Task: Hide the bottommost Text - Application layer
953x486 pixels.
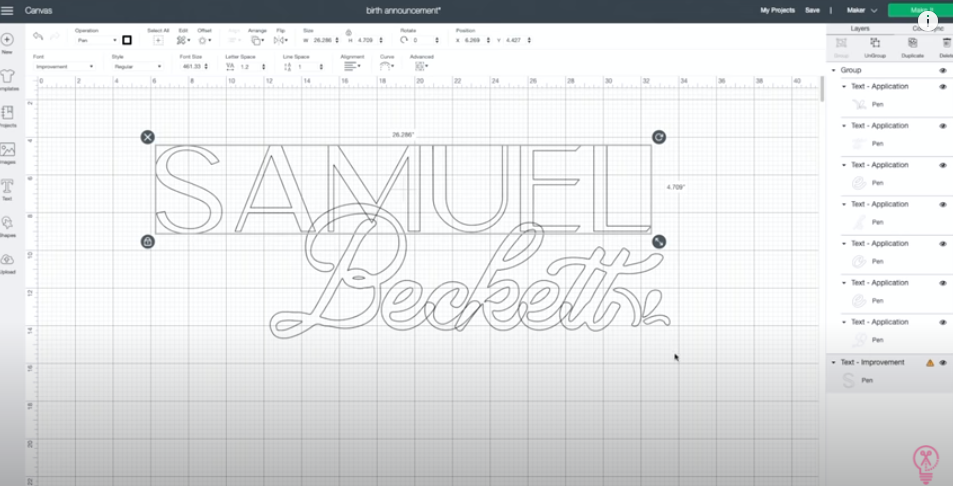Action: point(943,323)
